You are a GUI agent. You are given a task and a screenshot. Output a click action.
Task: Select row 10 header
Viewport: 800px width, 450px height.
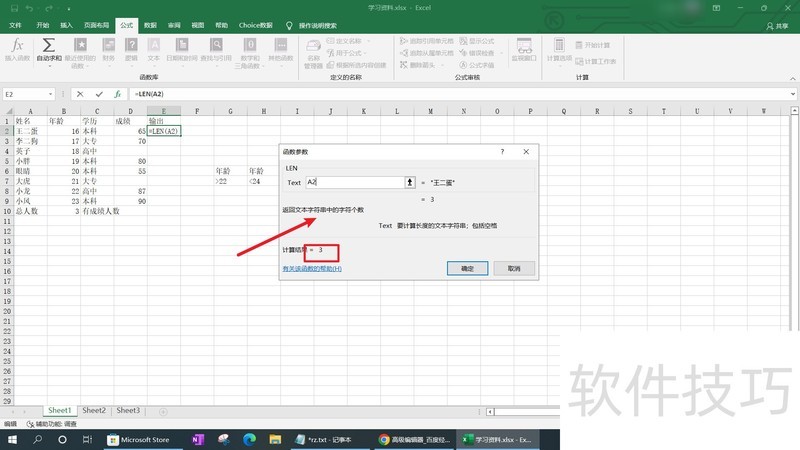point(7,211)
